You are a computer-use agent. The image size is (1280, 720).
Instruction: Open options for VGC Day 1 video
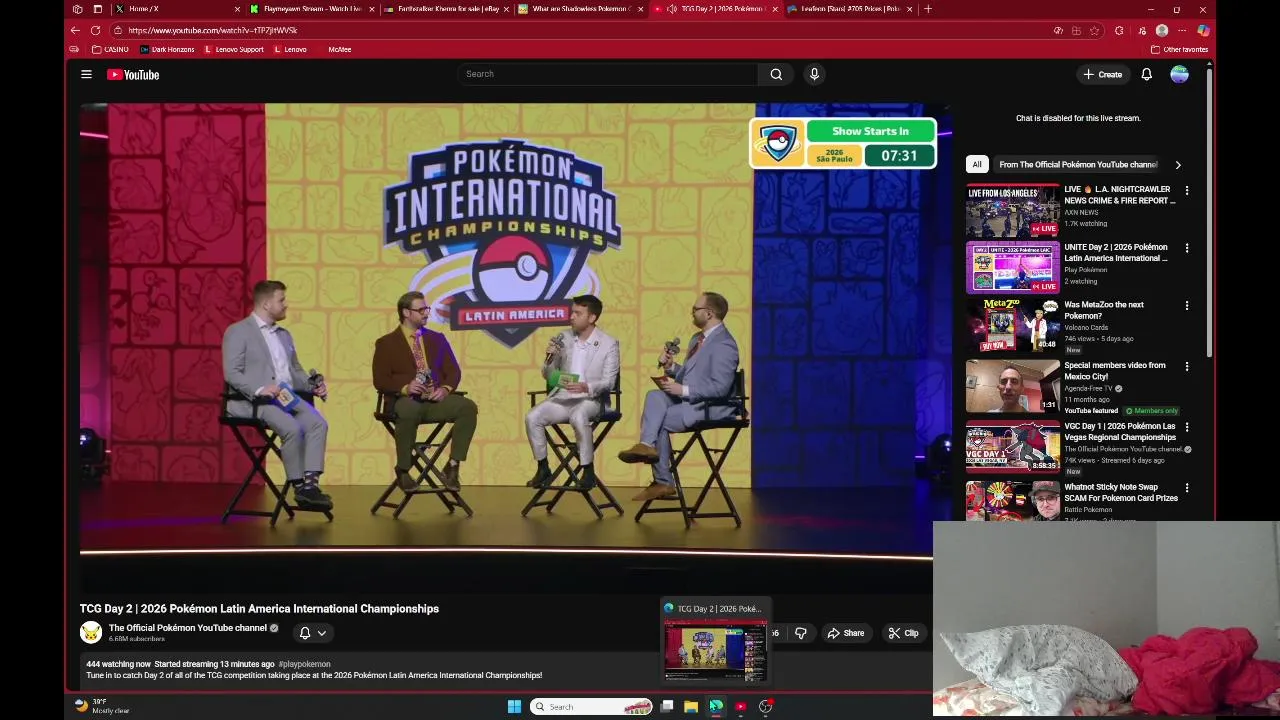click(x=1187, y=427)
